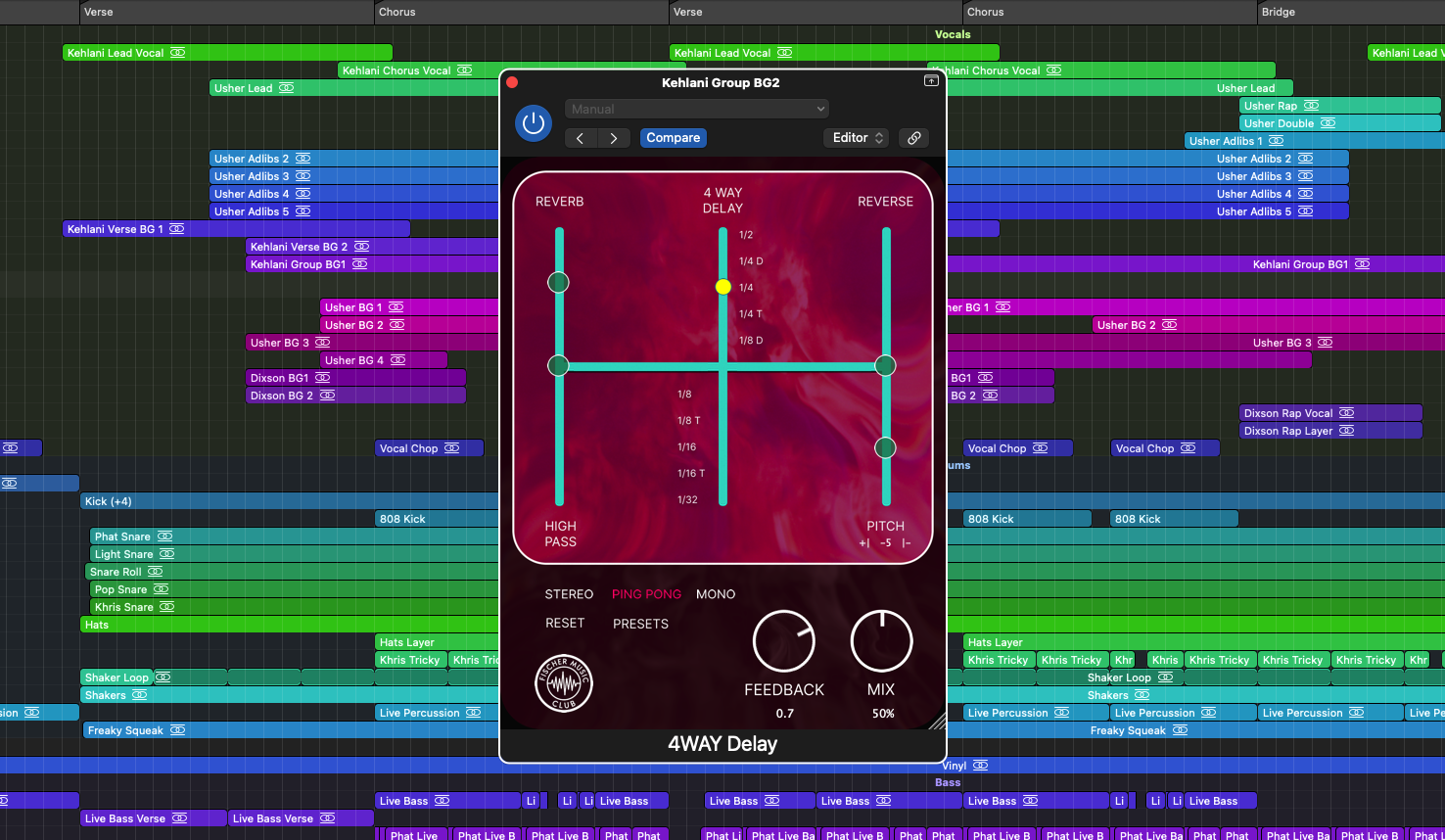Click the RESET button
Image resolution: width=1445 pixels, height=840 pixels.
(565, 624)
